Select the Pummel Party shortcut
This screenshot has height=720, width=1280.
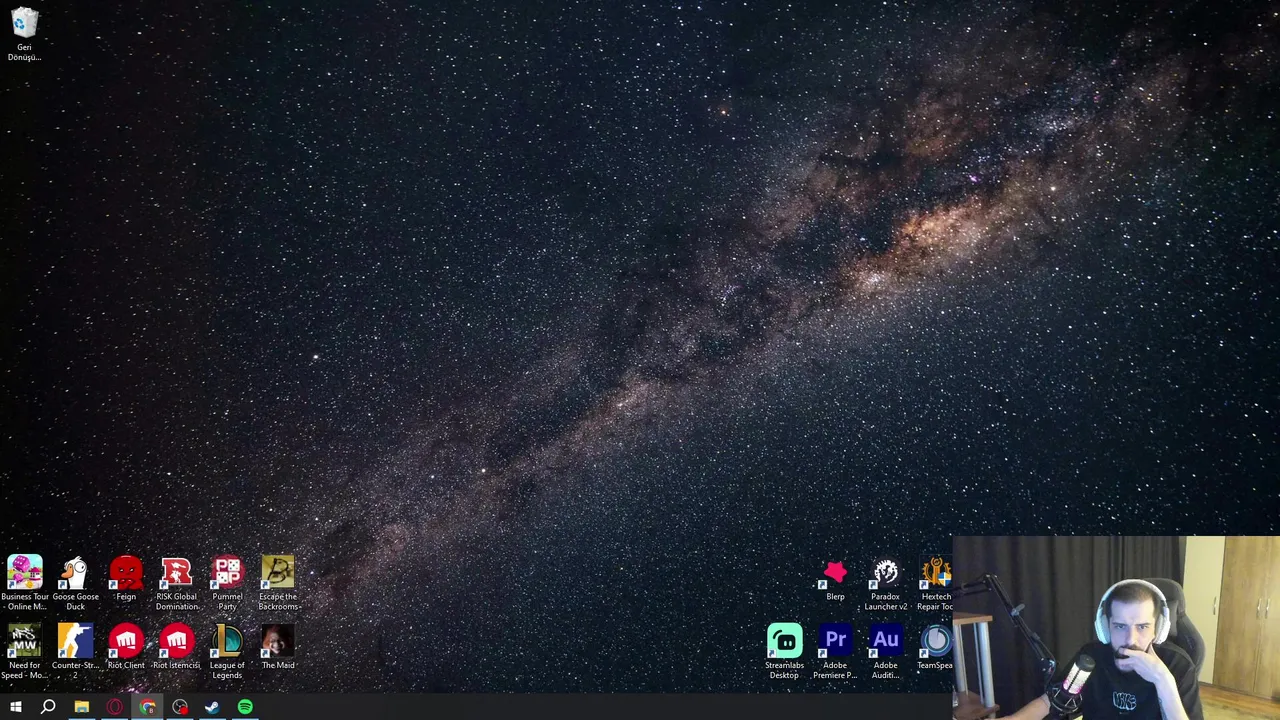click(x=227, y=583)
